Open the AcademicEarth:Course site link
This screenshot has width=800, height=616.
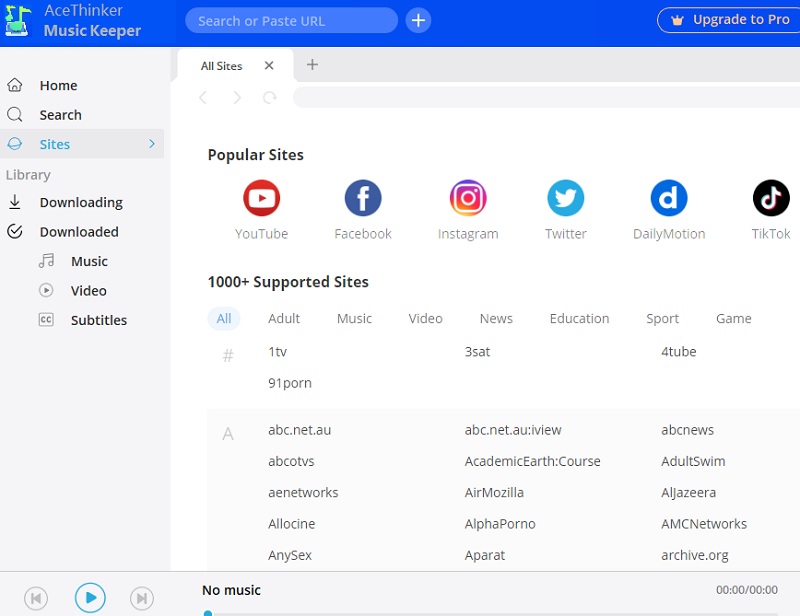click(532, 461)
